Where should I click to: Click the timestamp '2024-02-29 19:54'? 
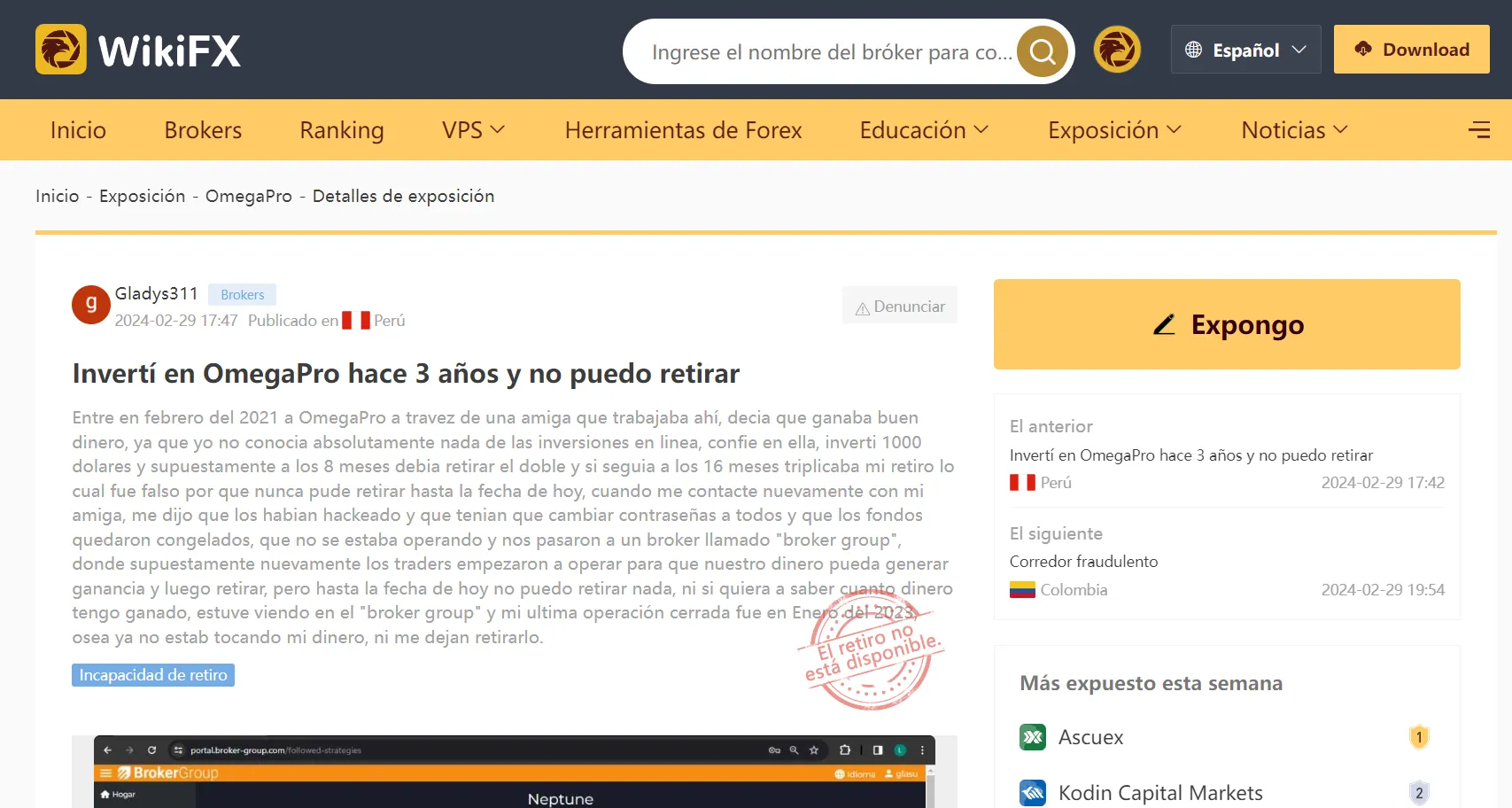point(1383,590)
